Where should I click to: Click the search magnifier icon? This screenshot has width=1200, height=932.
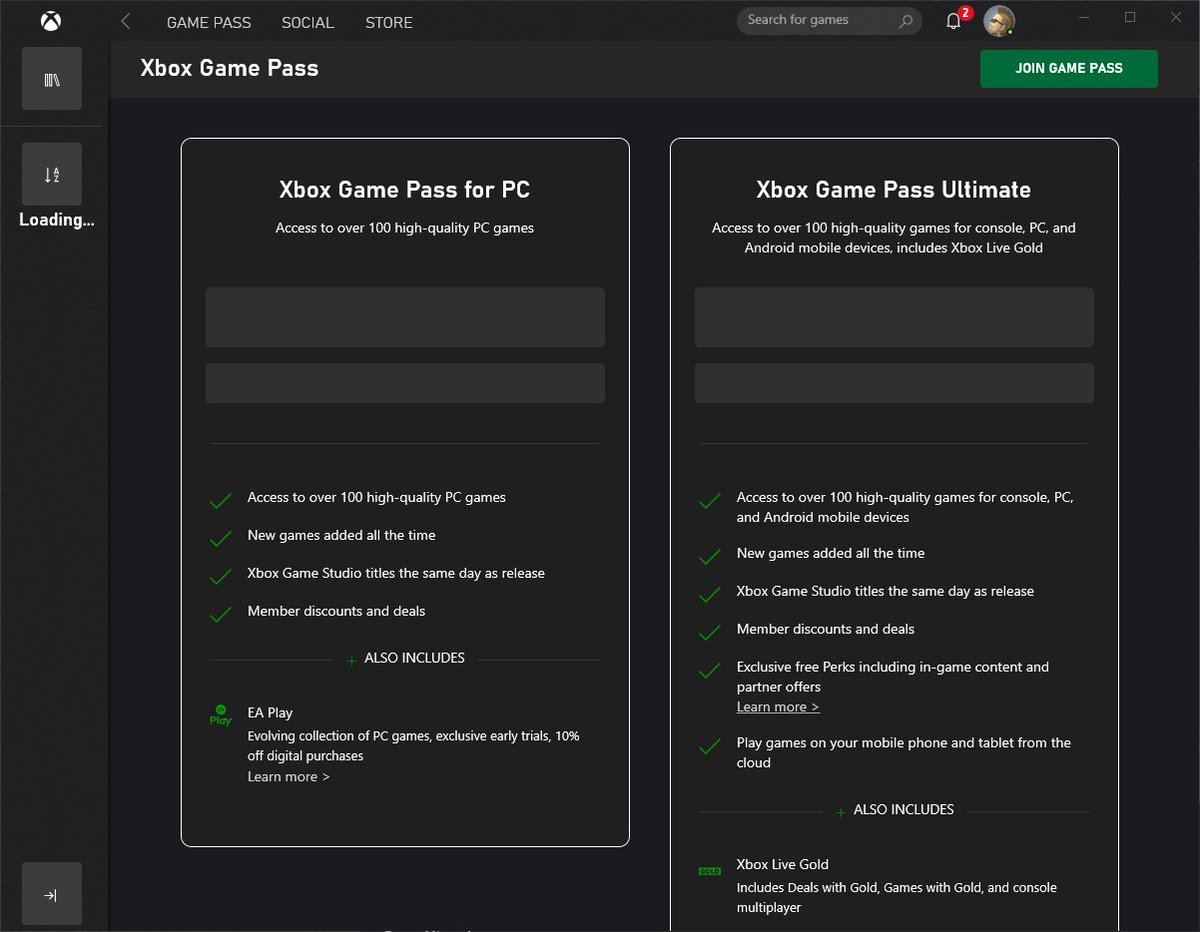906,21
